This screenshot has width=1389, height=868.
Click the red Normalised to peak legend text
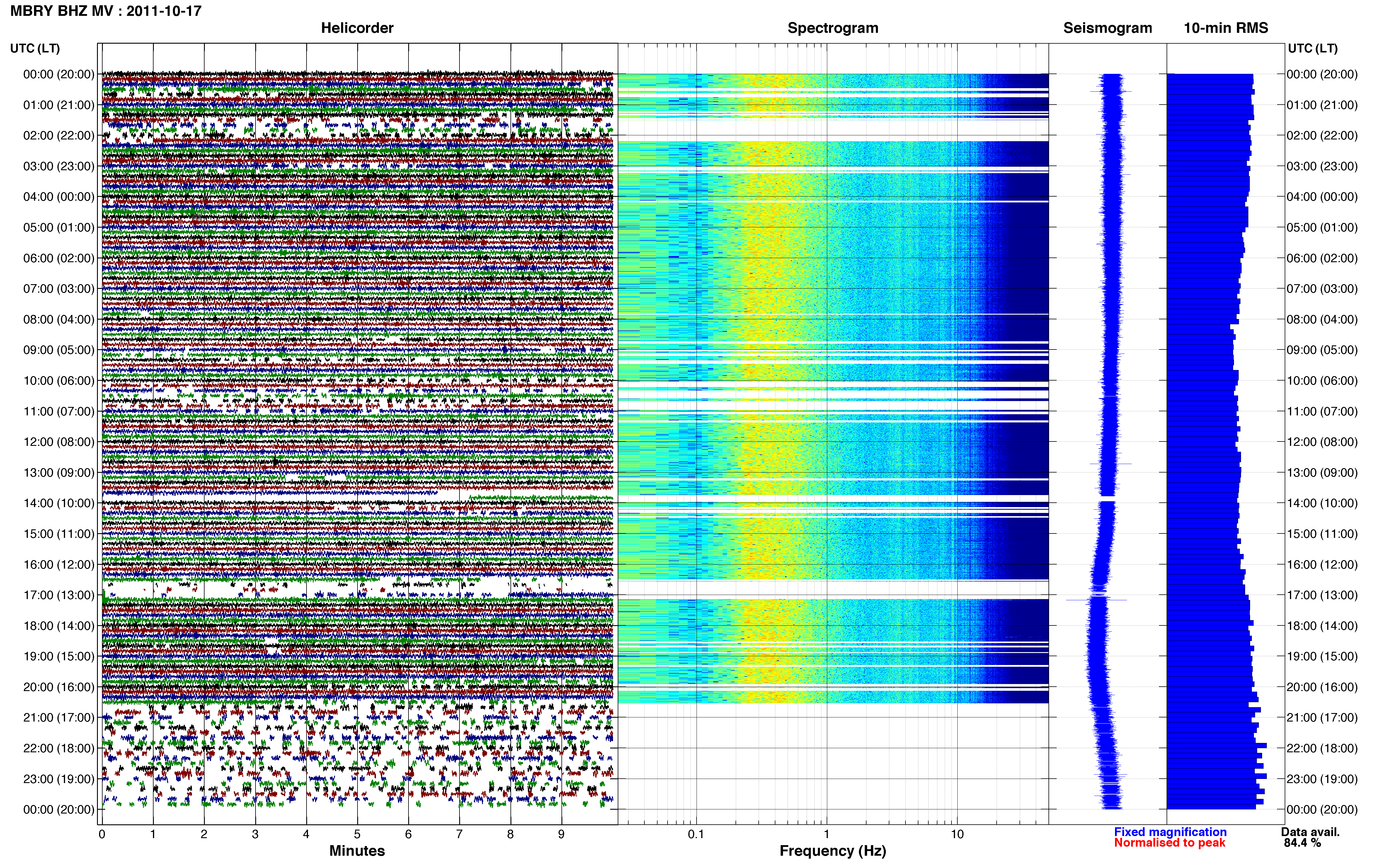click(1170, 843)
